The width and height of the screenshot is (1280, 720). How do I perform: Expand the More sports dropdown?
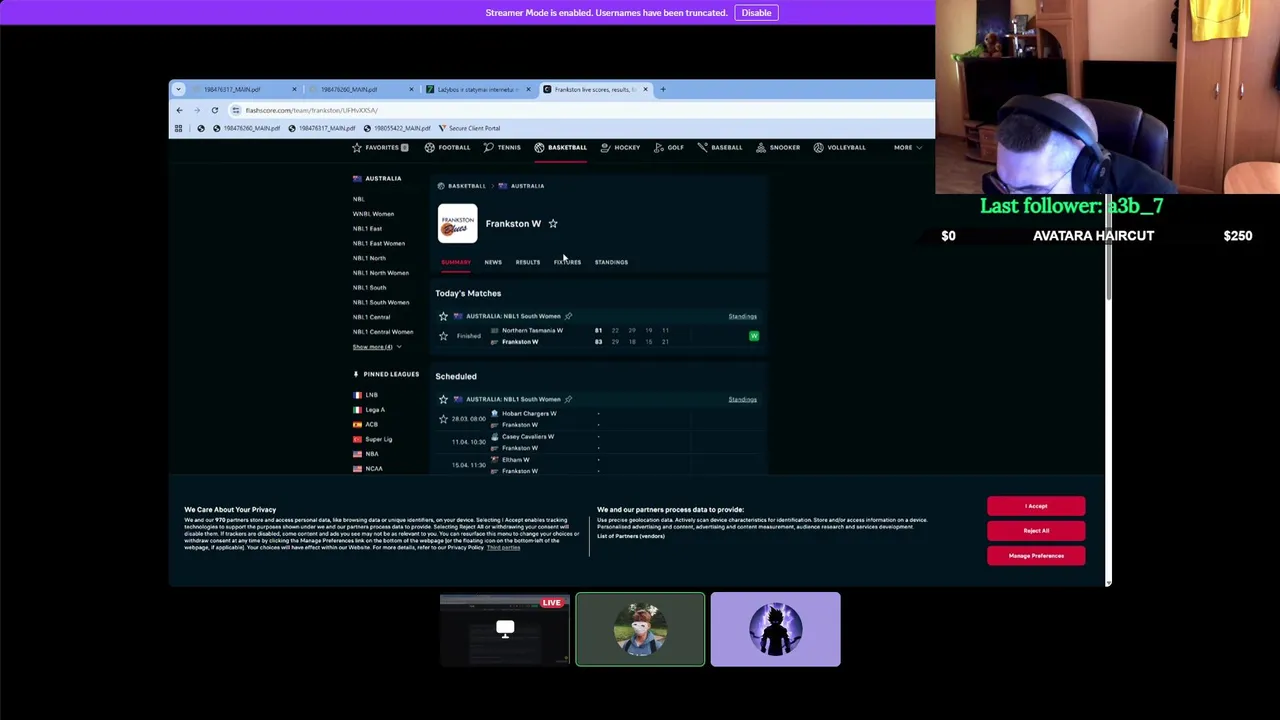tap(908, 147)
